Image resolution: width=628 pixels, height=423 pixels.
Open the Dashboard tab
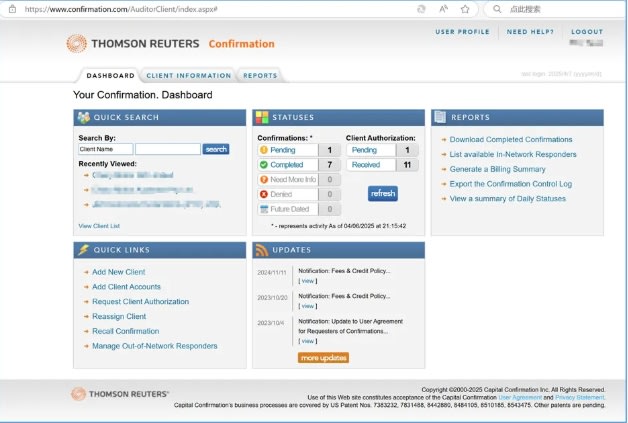point(111,76)
